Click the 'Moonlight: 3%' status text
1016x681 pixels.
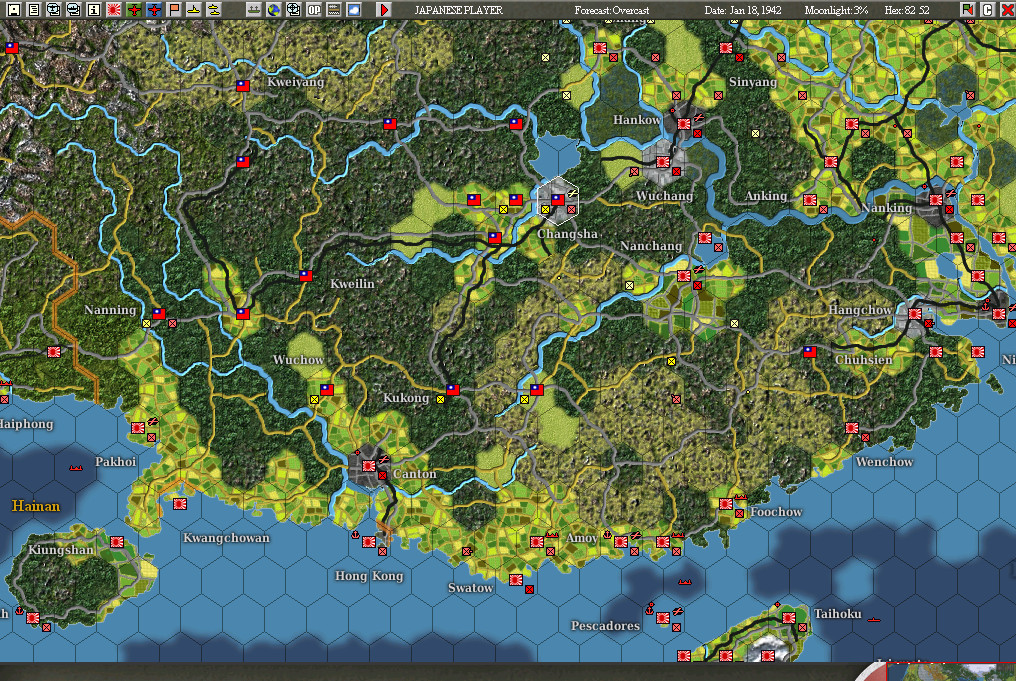point(836,10)
